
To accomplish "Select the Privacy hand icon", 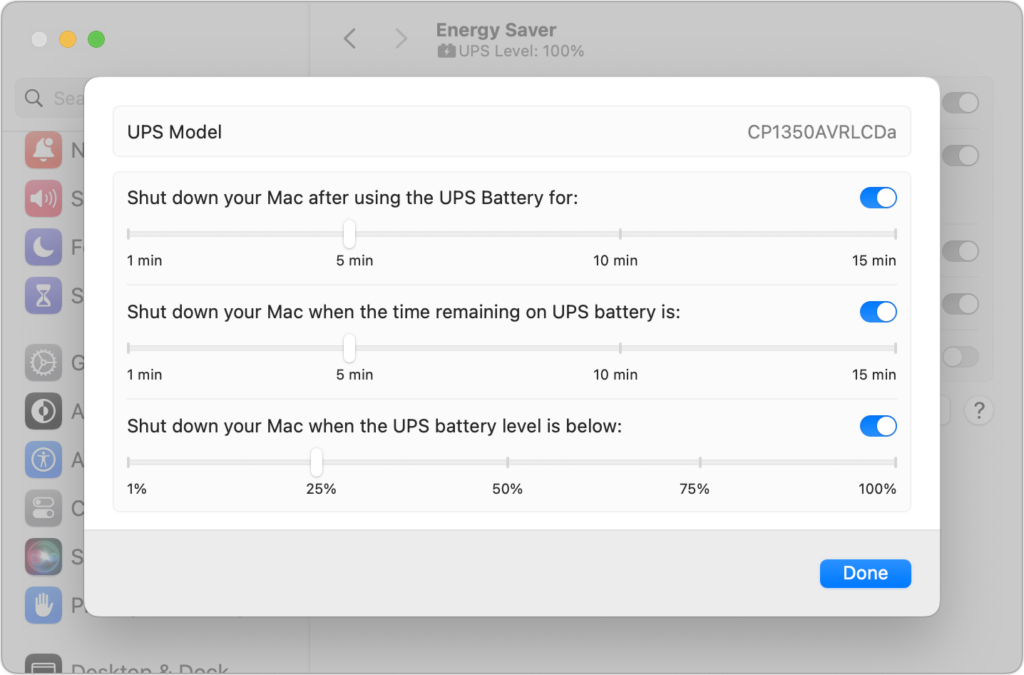I will [44, 603].
